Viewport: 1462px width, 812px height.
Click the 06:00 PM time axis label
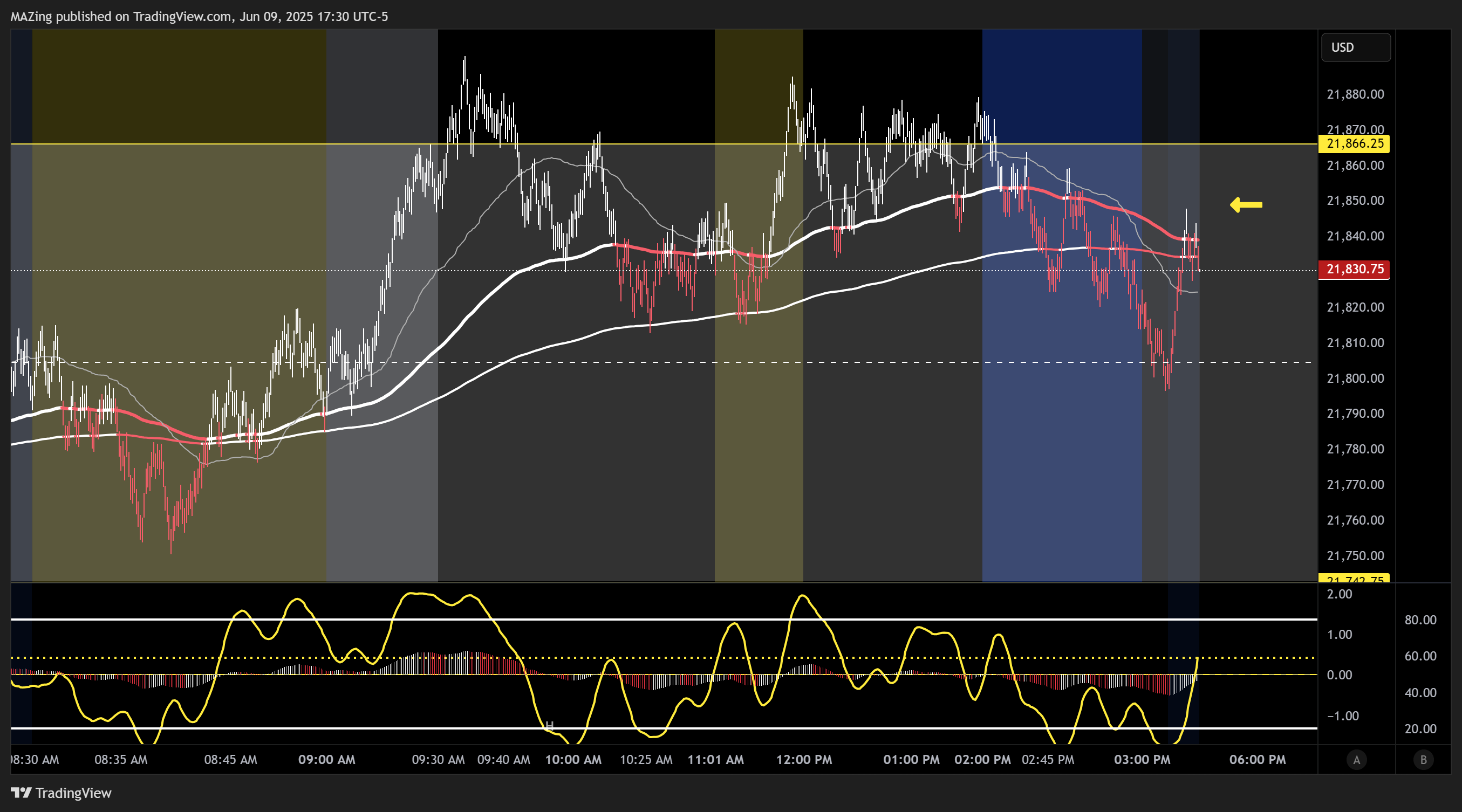click(x=1258, y=760)
